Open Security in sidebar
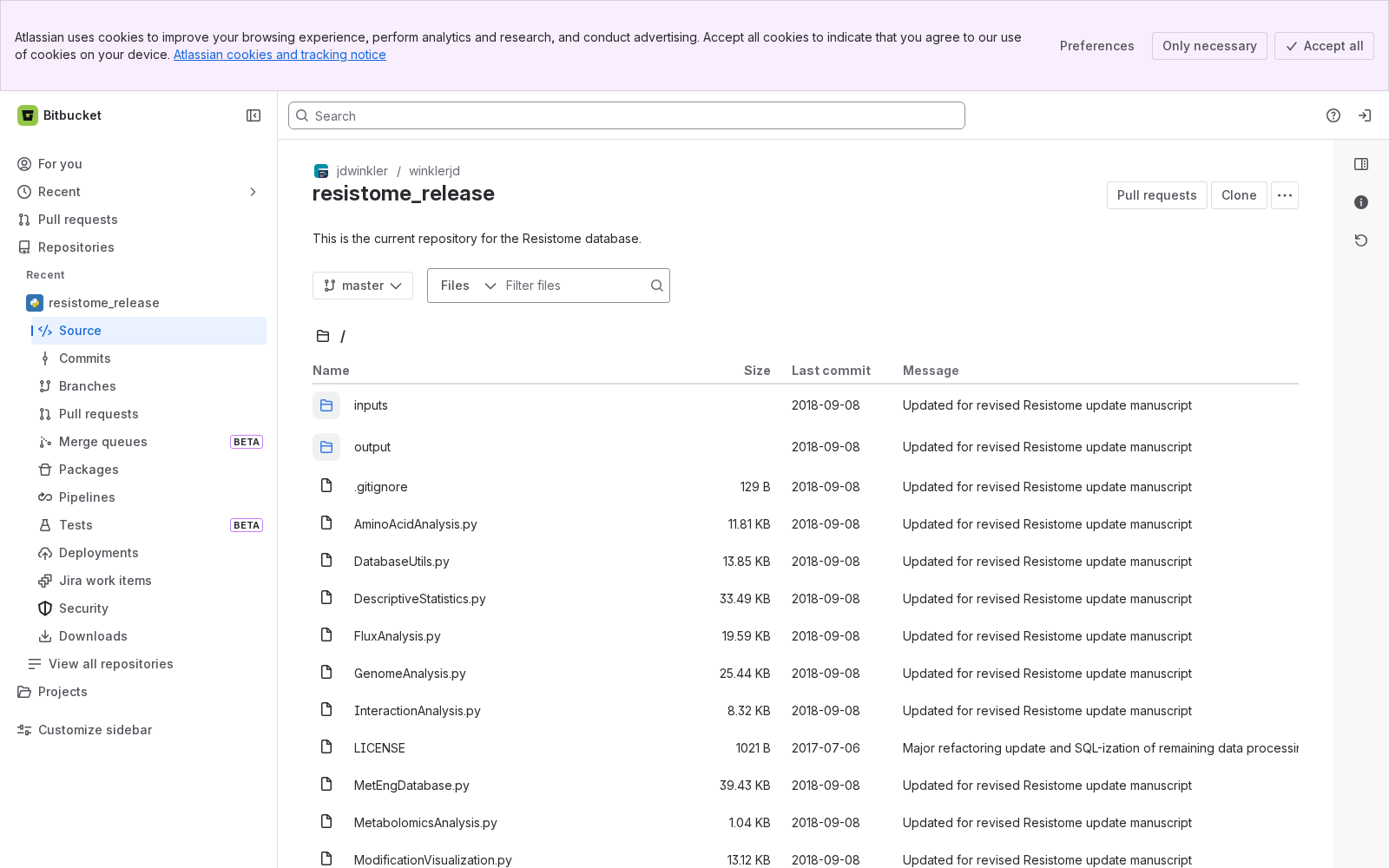 click(148, 608)
